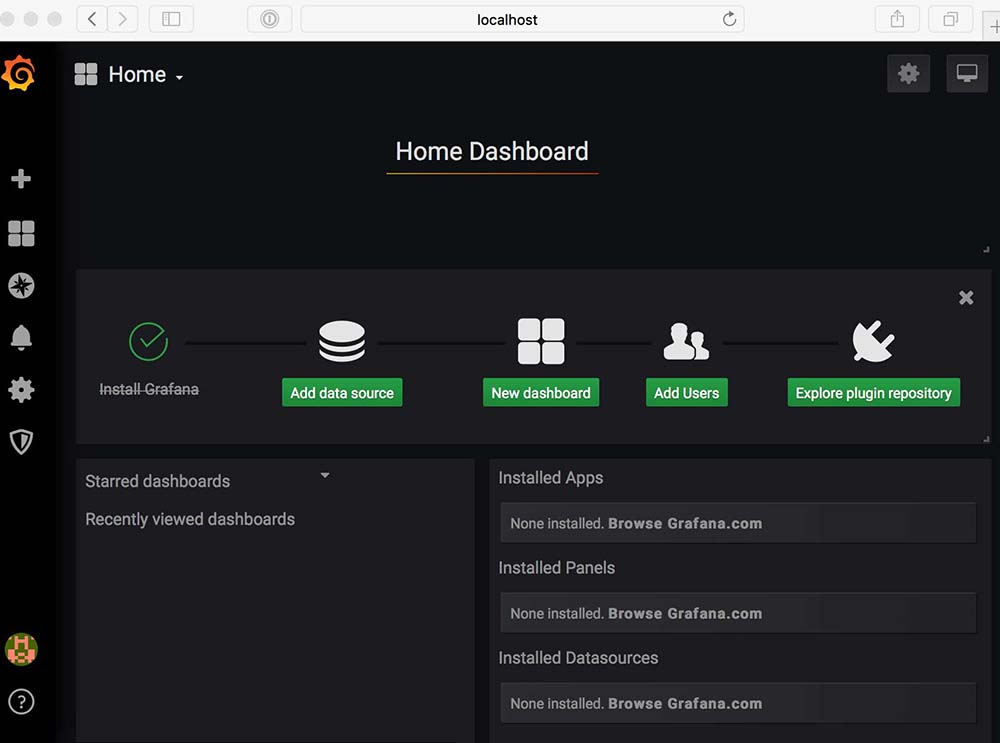Open Server Admin shield icon
Image resolution: width=1000 pixels, height=743 pixels.
21,442
